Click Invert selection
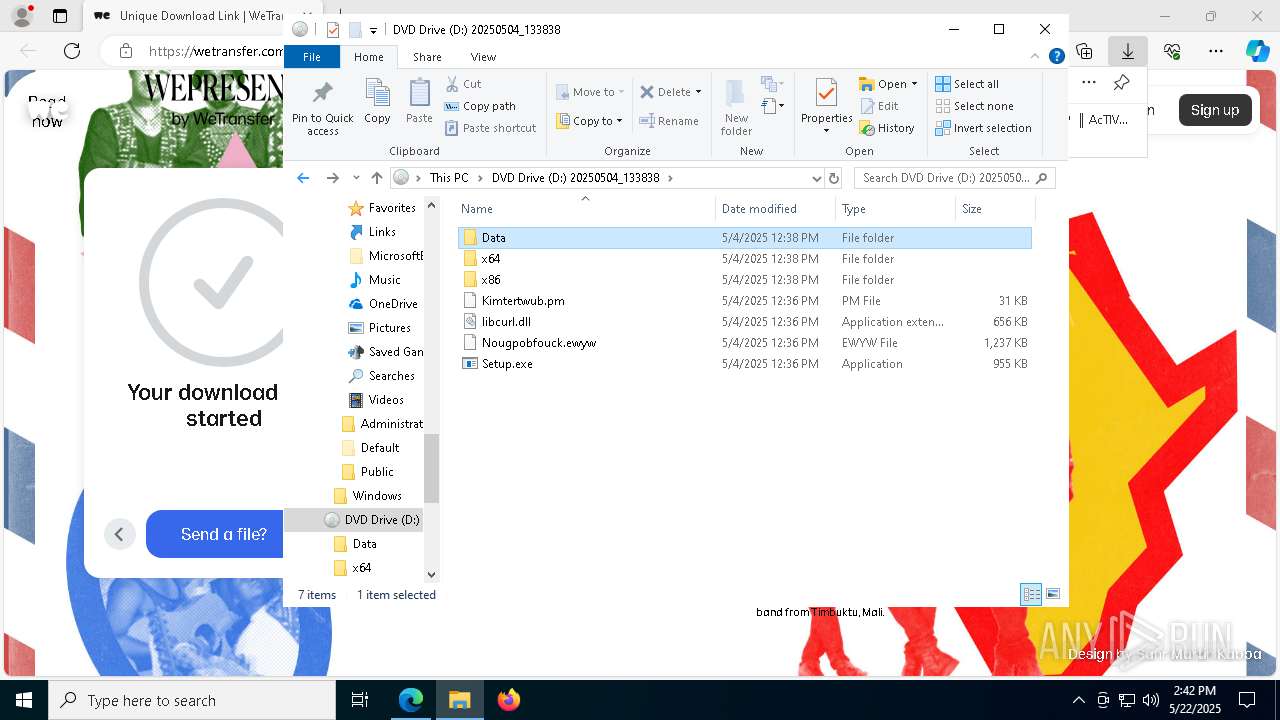The width and height of the screenshot is (1280, 720). [983, 128]
